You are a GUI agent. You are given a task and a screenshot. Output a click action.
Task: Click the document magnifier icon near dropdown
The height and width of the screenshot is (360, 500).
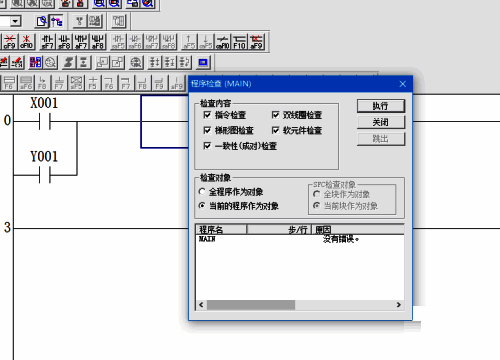(42, 22)
